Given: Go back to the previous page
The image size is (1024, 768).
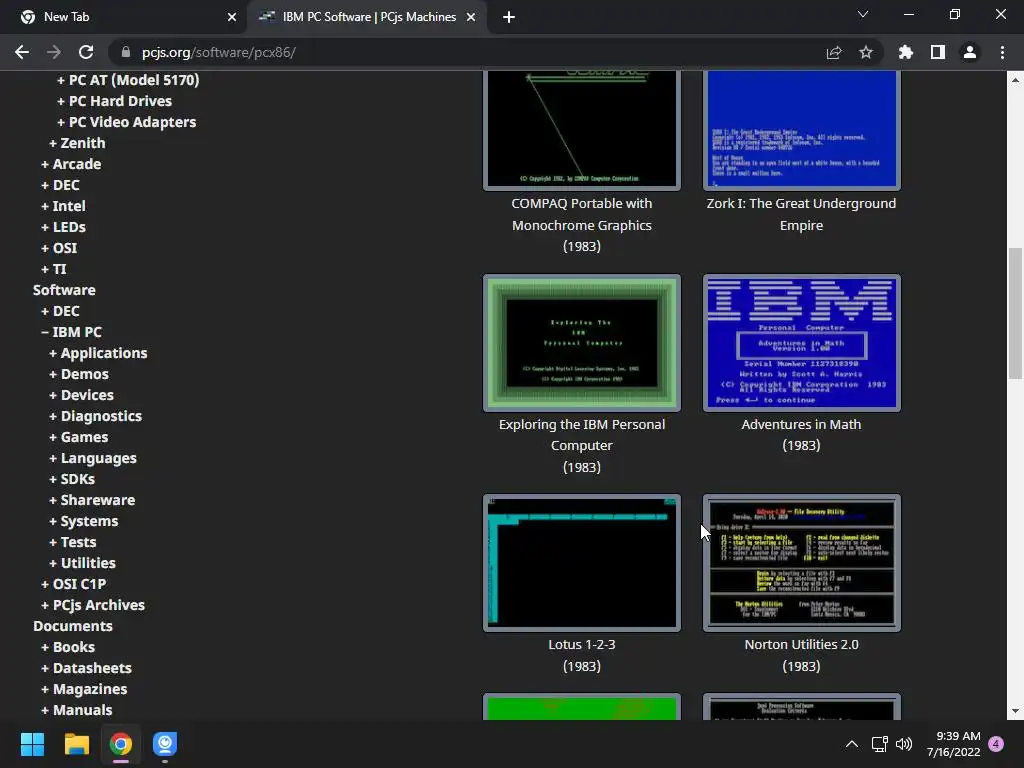Looking at the screenshot, I should coord(22,52).
